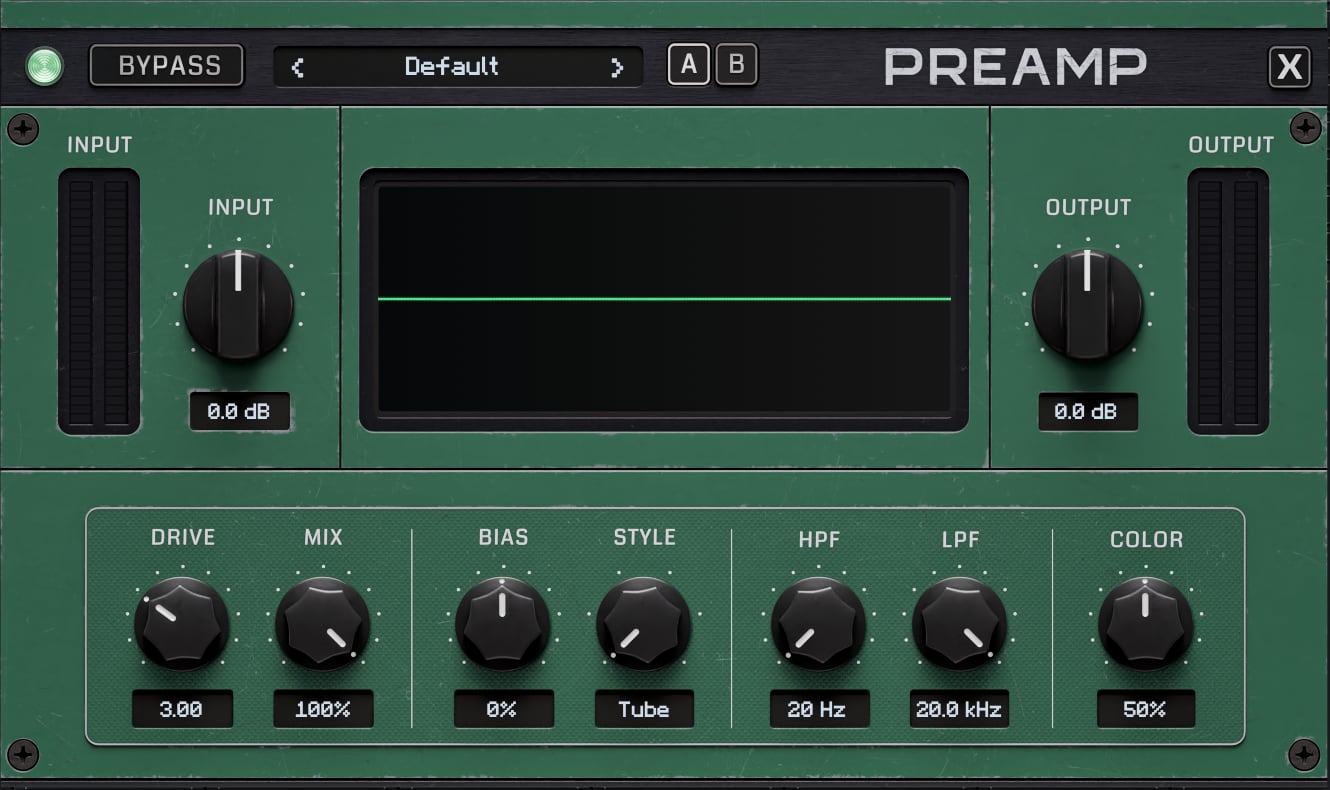Image resolution: width=1330 pixels, height=790 pixels.
Task: Click the BYPASS button
Action: coord(167,66)
